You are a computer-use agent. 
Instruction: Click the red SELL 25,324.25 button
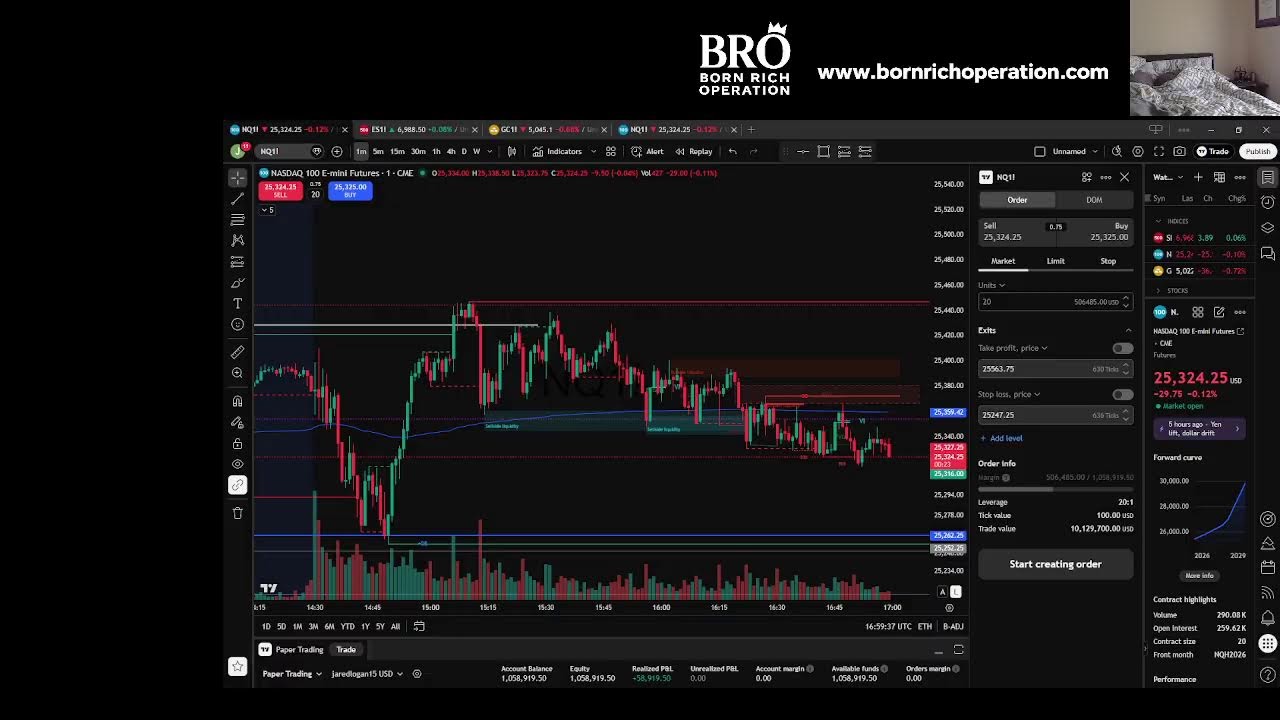click(280, 190)
